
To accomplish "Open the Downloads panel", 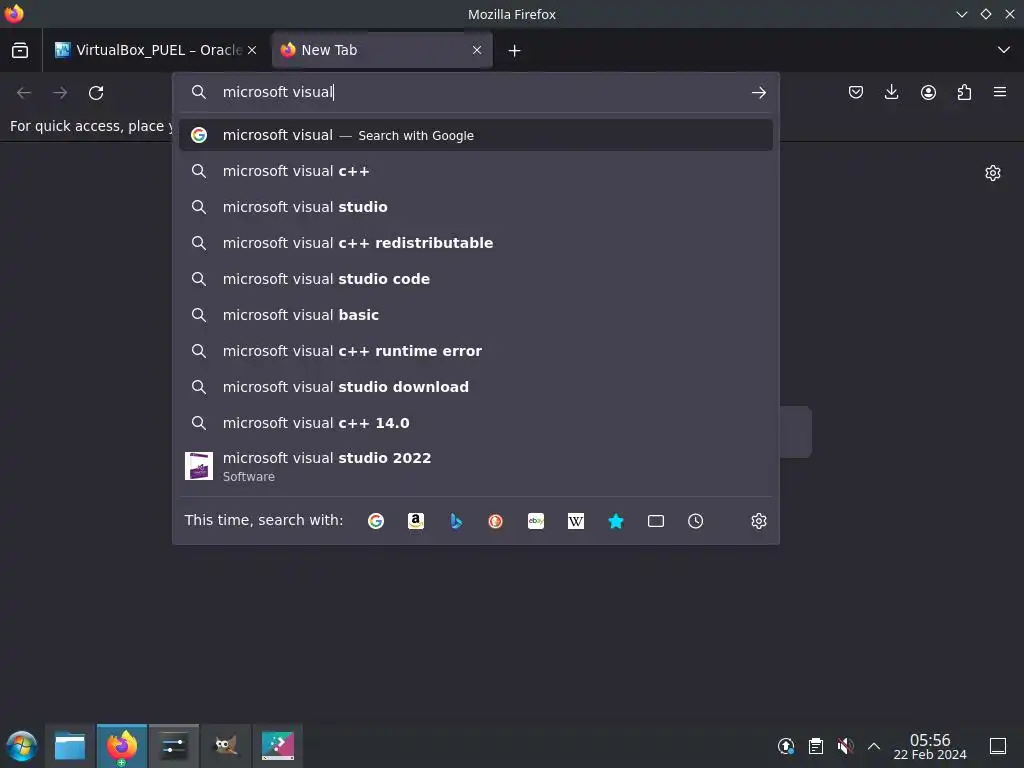I will (891, 92).
